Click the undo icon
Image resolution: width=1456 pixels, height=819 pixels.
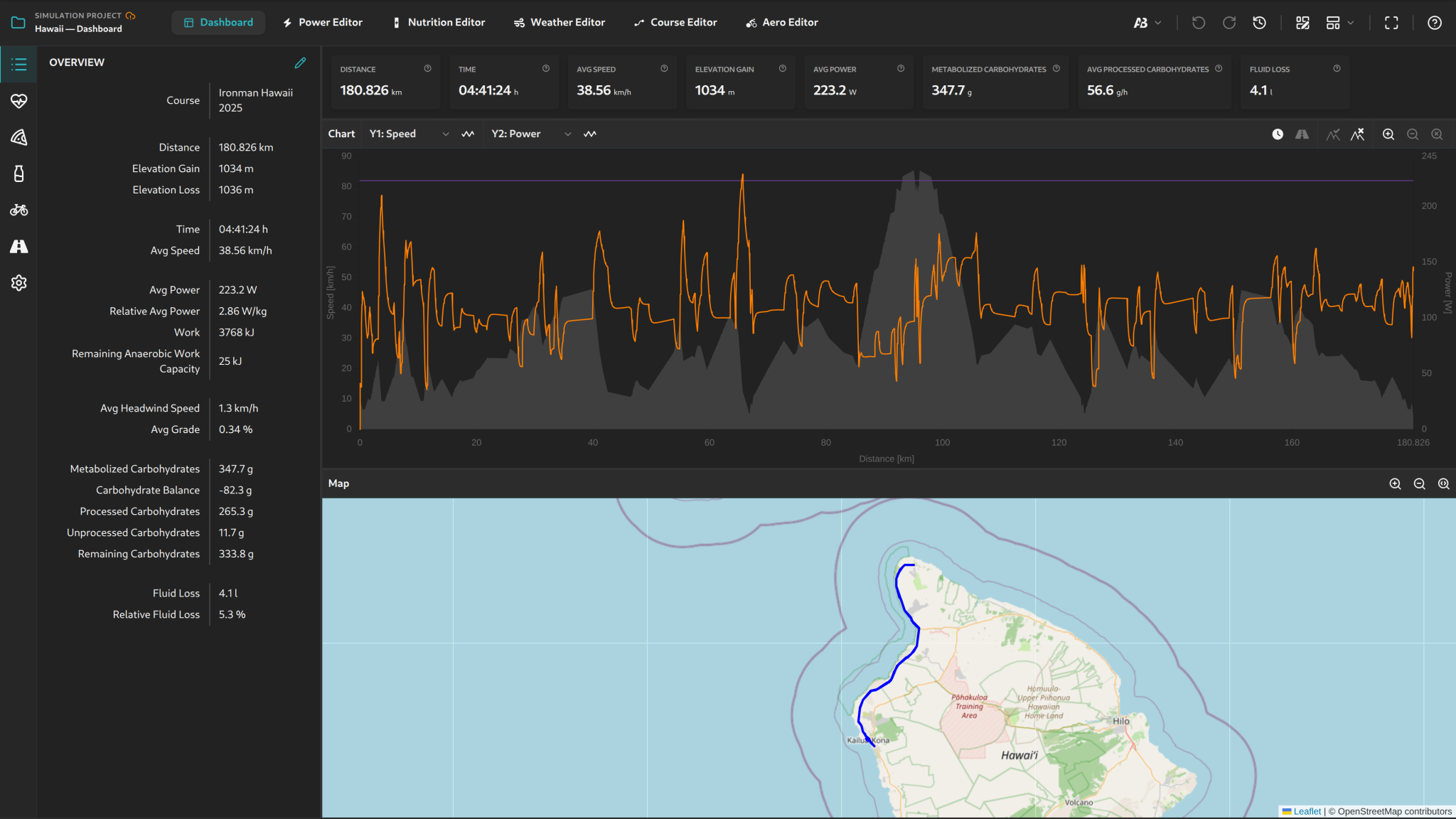tap(1199, 23)
